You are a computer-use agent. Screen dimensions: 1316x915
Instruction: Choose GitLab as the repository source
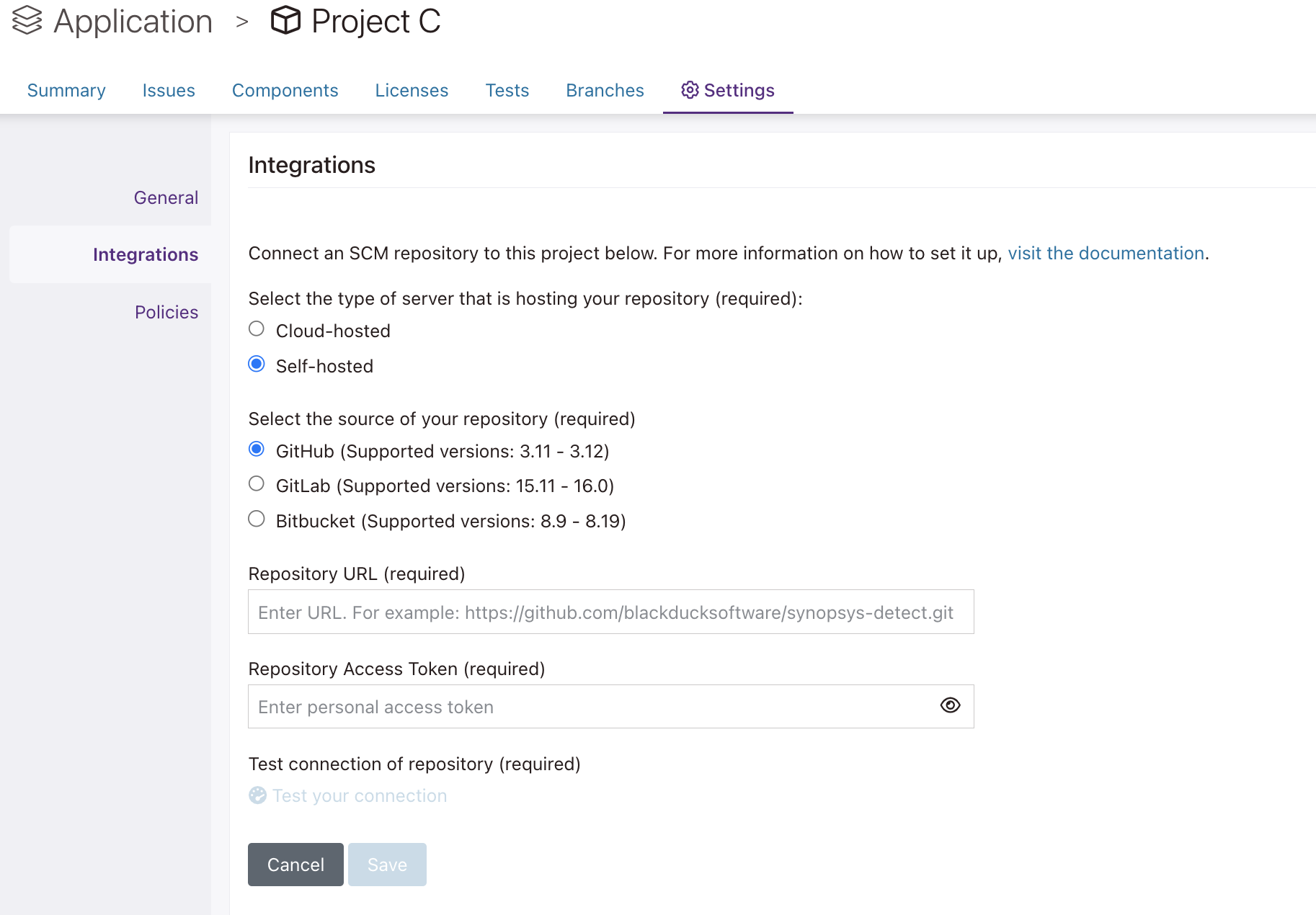[x=257, y=484]
